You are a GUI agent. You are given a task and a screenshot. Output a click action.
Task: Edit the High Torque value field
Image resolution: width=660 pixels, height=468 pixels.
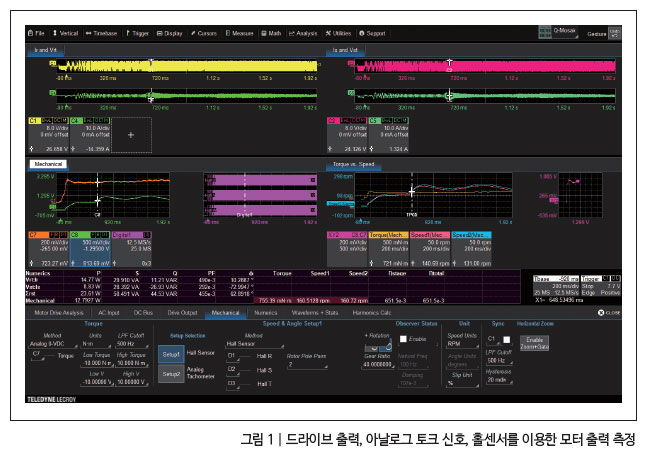click(132, 363)
